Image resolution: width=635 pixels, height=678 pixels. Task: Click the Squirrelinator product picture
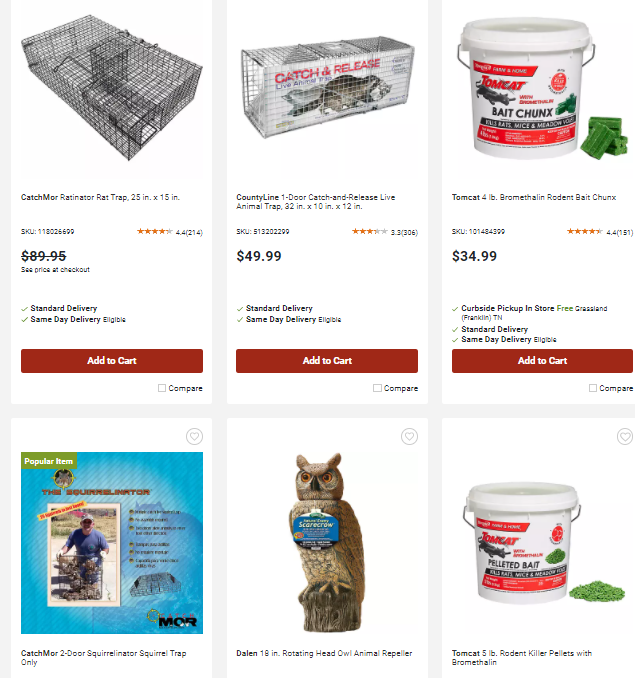tap(112, 543)
